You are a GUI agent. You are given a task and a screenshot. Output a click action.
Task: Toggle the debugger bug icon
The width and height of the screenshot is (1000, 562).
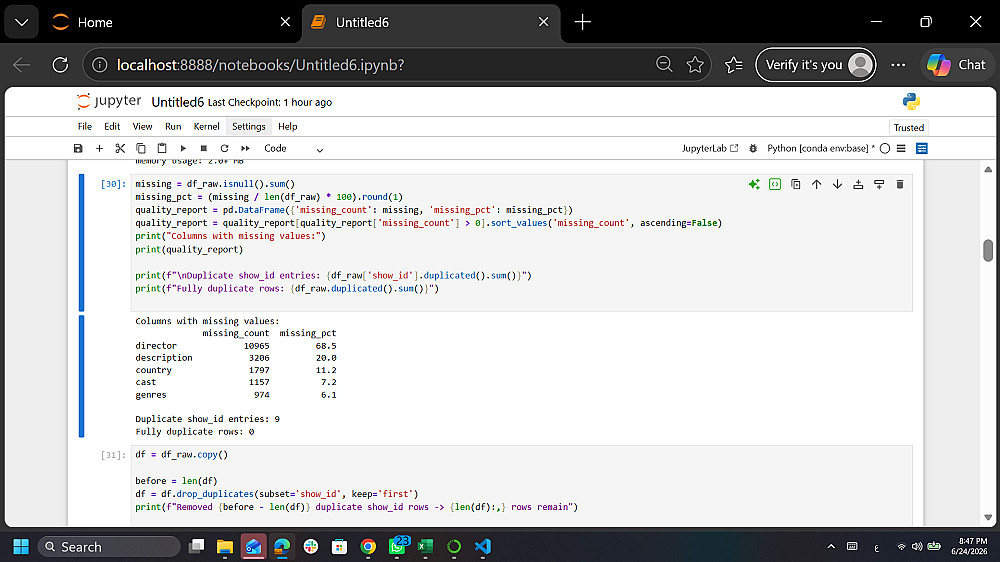pyautogui.click(x=753, y=148)
